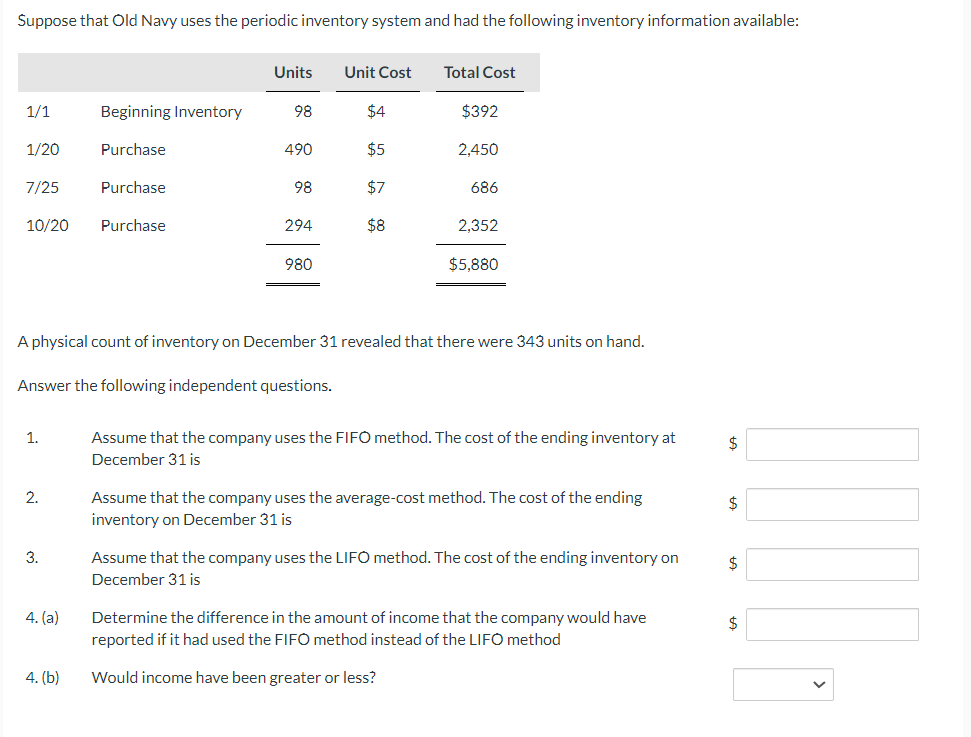Click the 980 total units cell

(x=298, y=264)
